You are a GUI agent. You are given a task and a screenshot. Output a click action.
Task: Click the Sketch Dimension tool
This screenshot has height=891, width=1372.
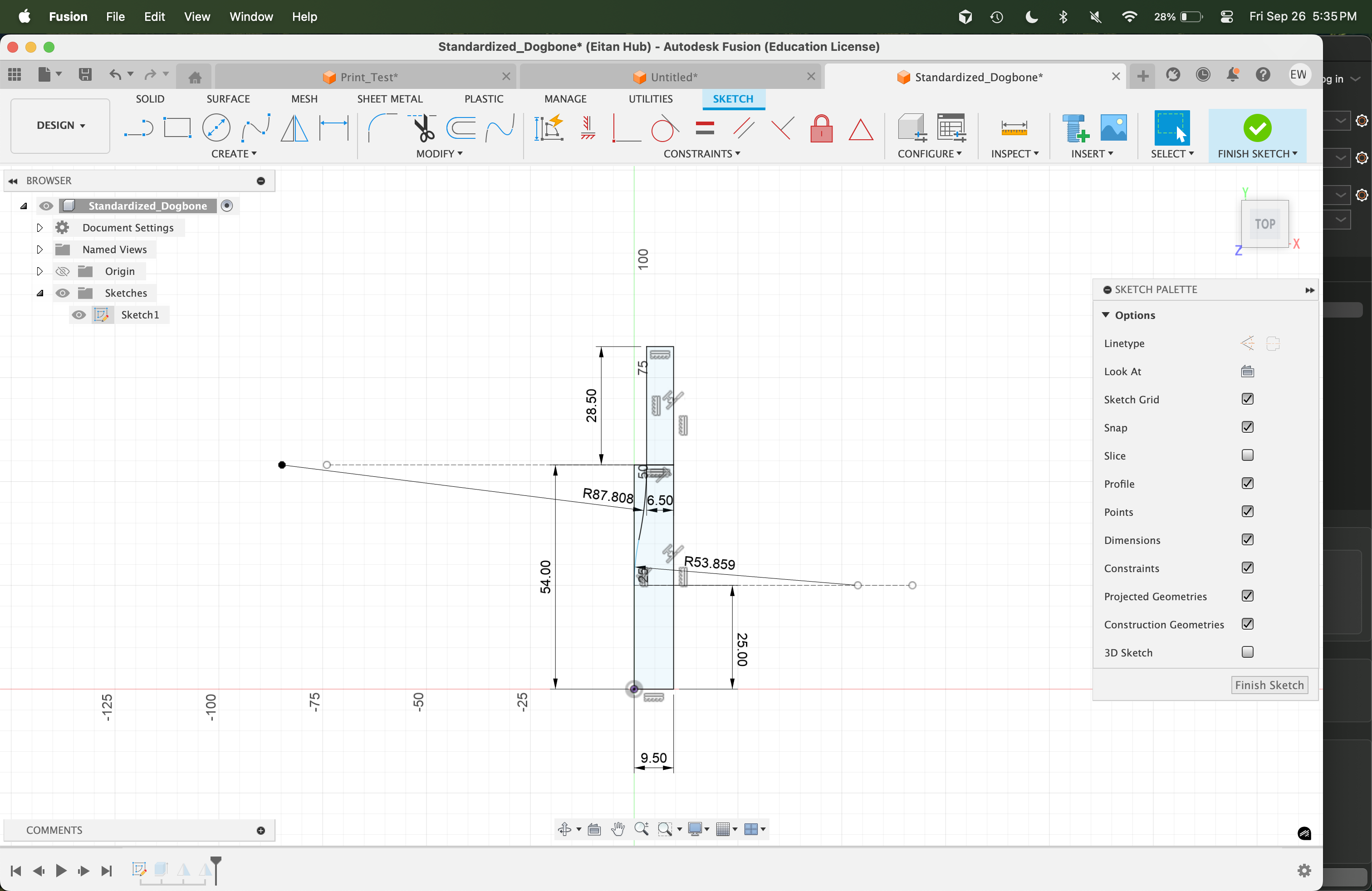(x=334, y=127)
